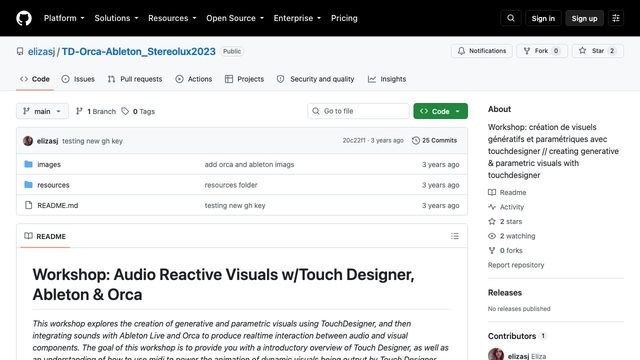Click the branch icon beside 1 Branch
Image resolution: width=640 pixels, height=360 pixels.
(x=80, y=111)
